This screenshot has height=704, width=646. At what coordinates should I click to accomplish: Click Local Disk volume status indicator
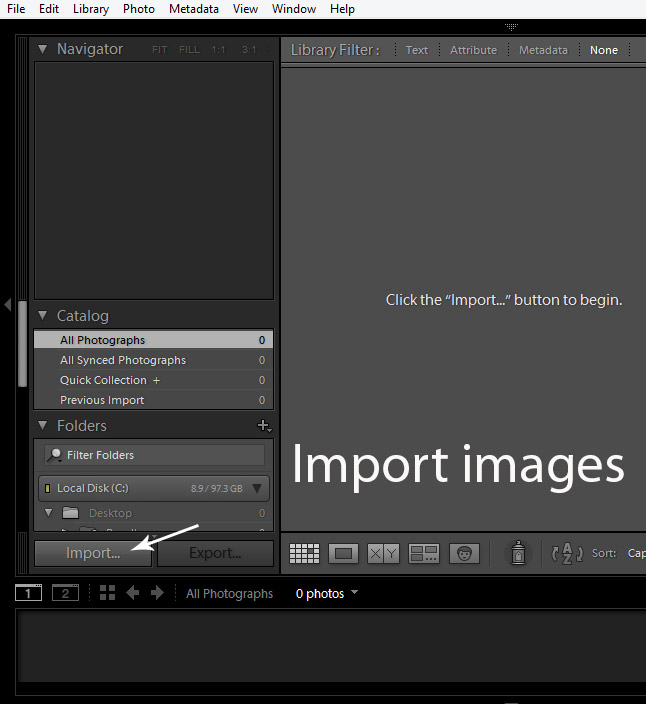point(48,488)
